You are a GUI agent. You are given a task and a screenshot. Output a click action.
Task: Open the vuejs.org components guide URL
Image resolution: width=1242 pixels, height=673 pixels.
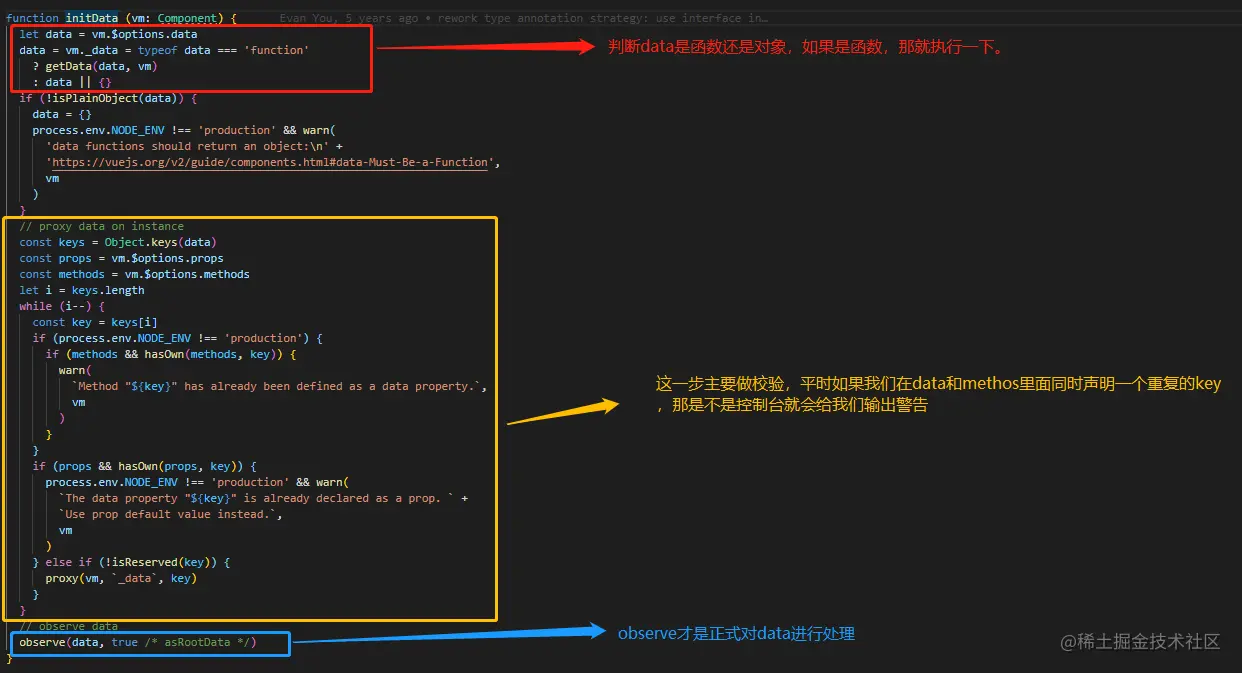click(269, 162)
